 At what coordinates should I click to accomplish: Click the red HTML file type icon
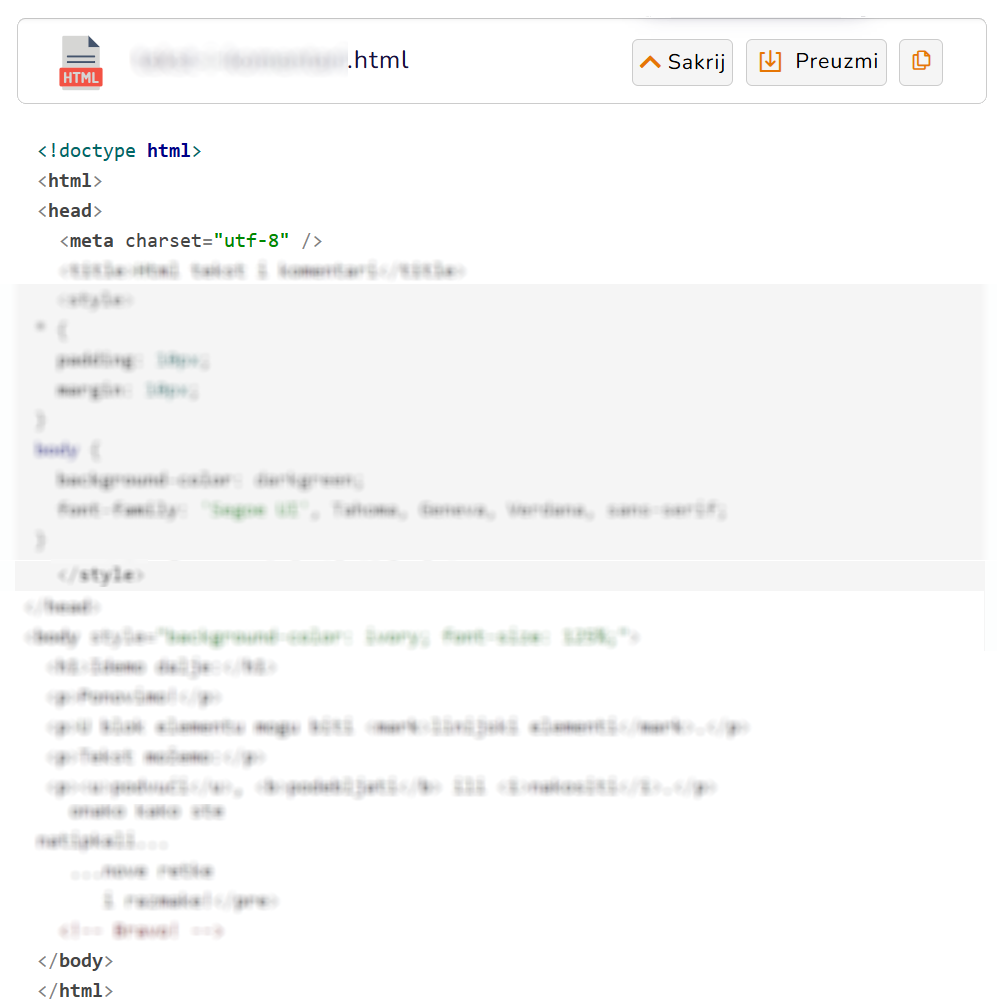click(81, 62)
